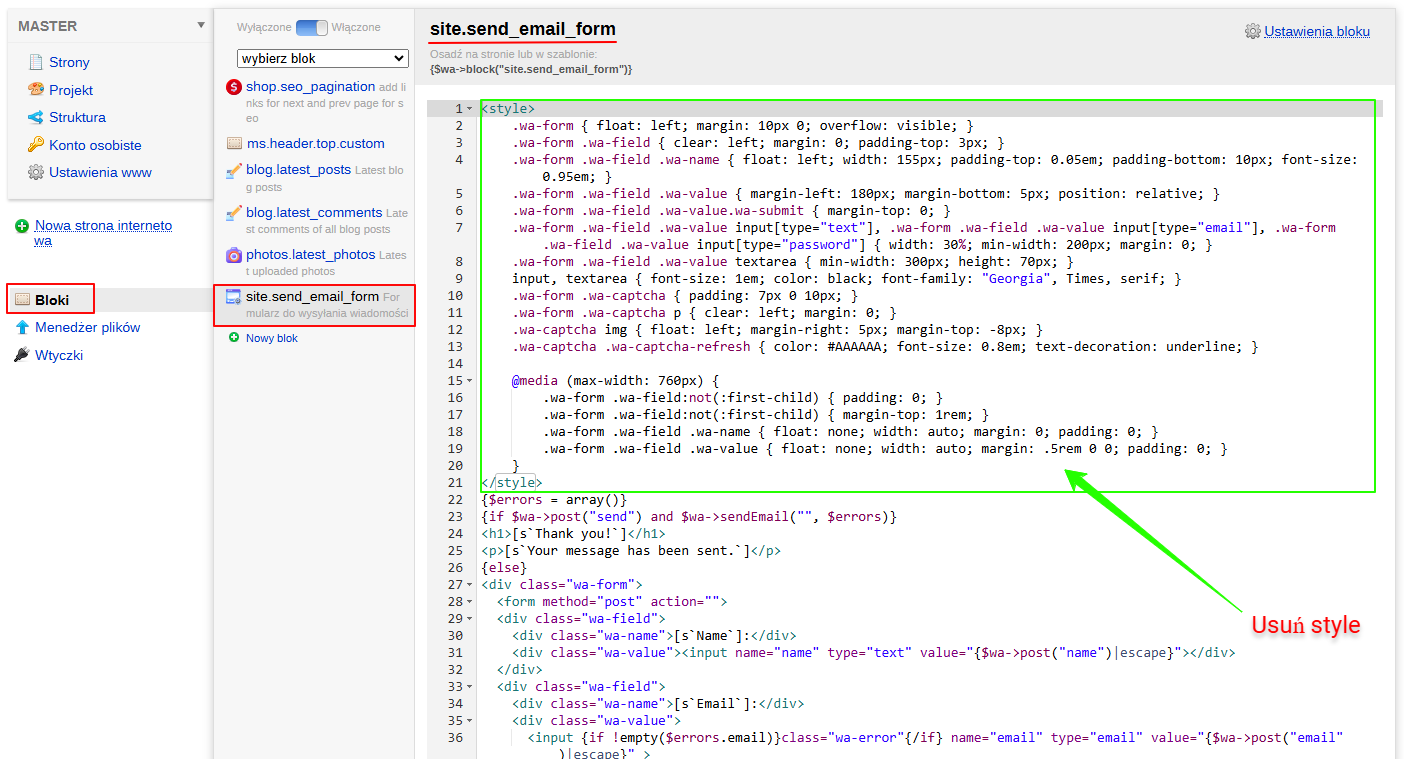
Task: Click the code line with Thank you! h1
Action: click(573, 534)
